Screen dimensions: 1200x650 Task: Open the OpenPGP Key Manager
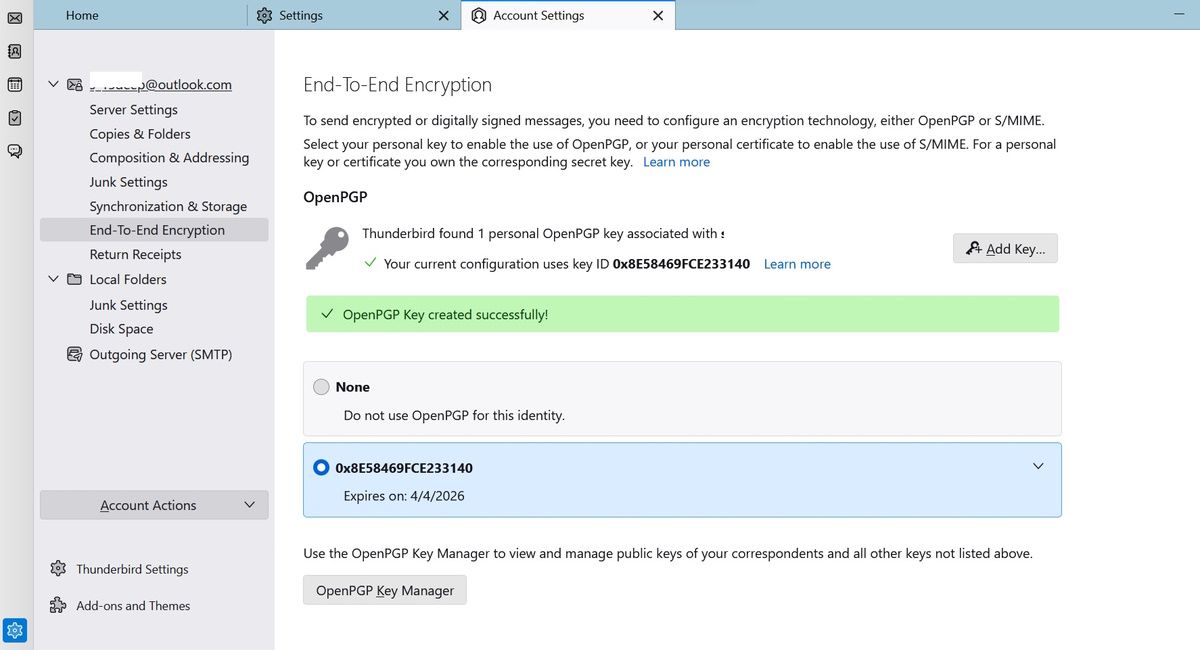tap(385, 590)
